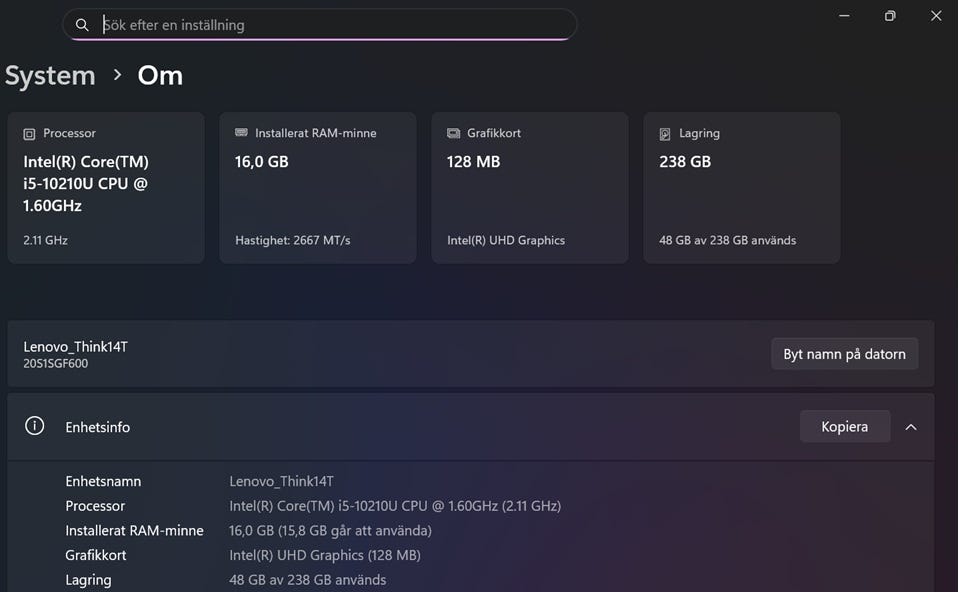Screen dimensions: 959x592
Task: Open the System breadcrumb link
Action: [50, 76]
